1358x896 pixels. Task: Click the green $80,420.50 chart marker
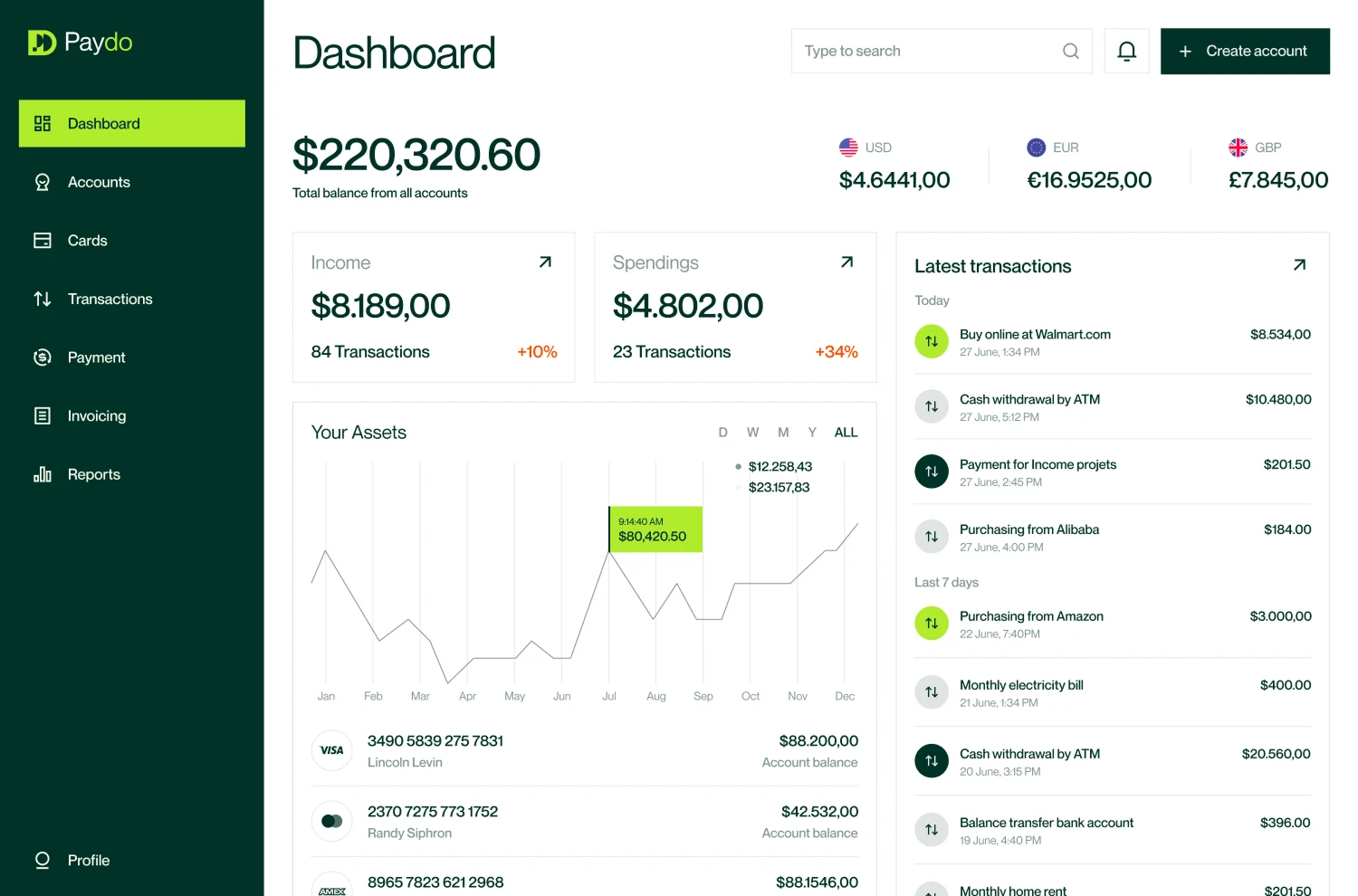tap(655, 529)
